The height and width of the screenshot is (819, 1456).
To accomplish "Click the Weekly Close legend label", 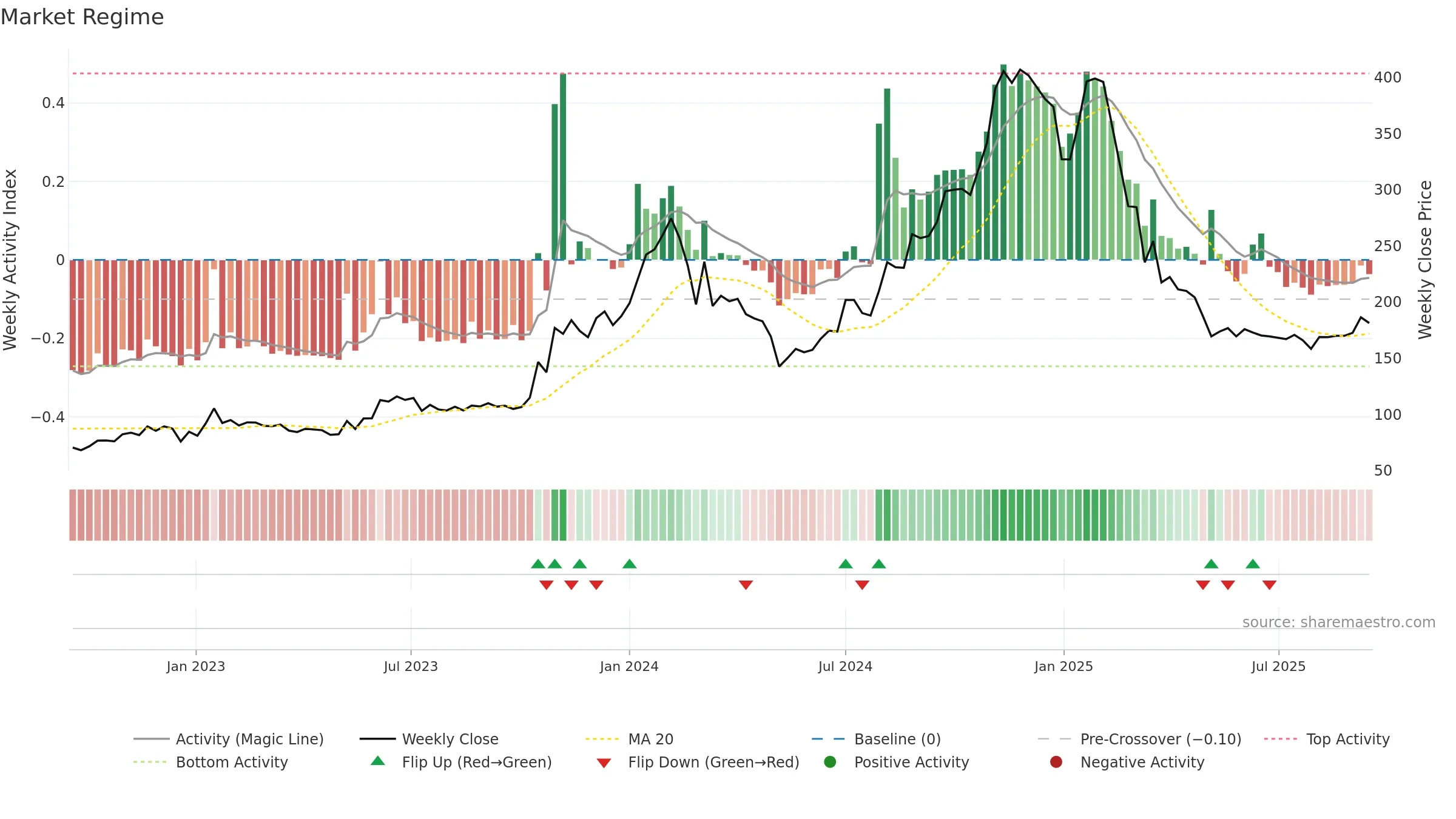I will point(450,739).
